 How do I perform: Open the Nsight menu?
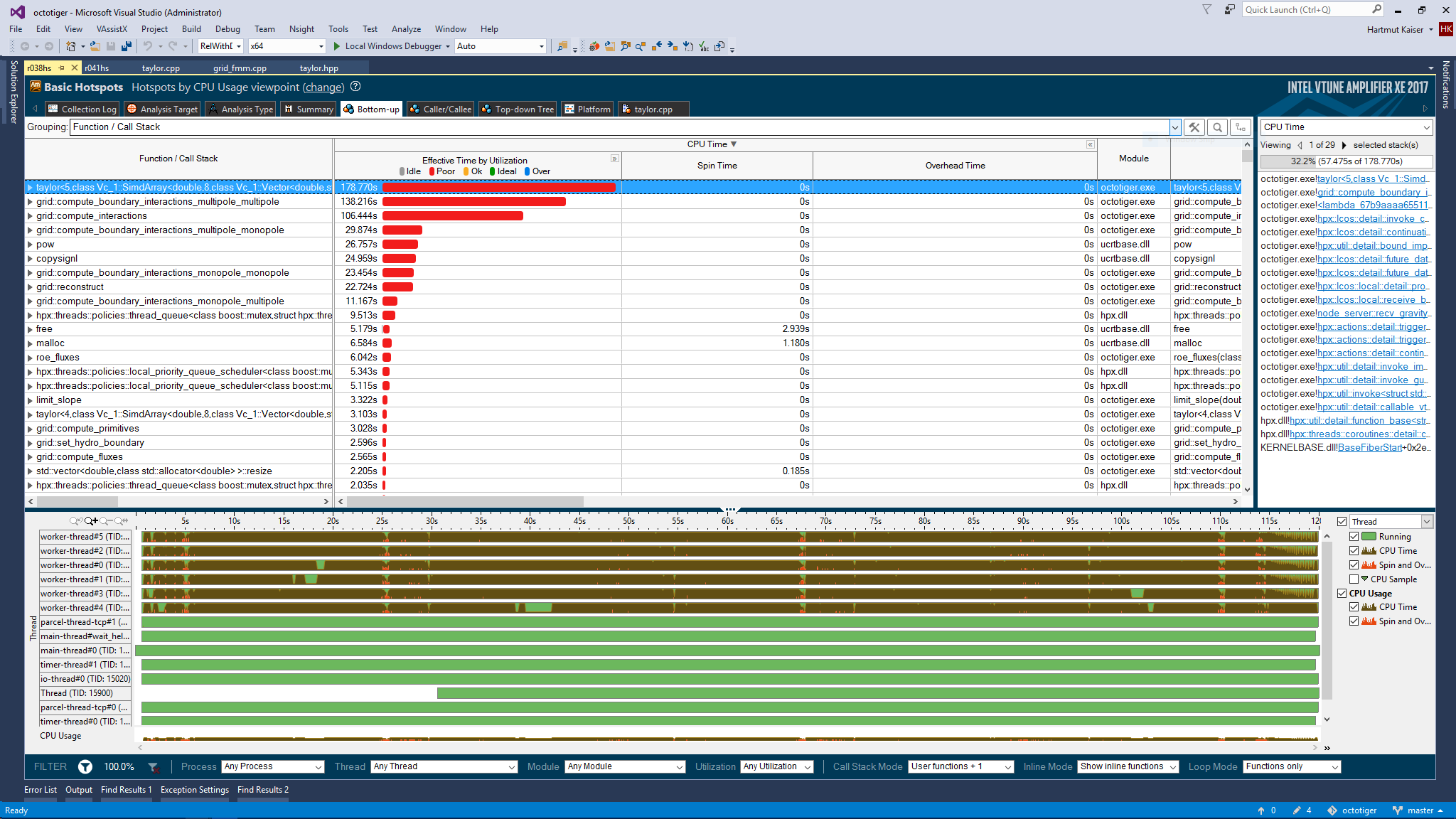(x=301, y=29)
